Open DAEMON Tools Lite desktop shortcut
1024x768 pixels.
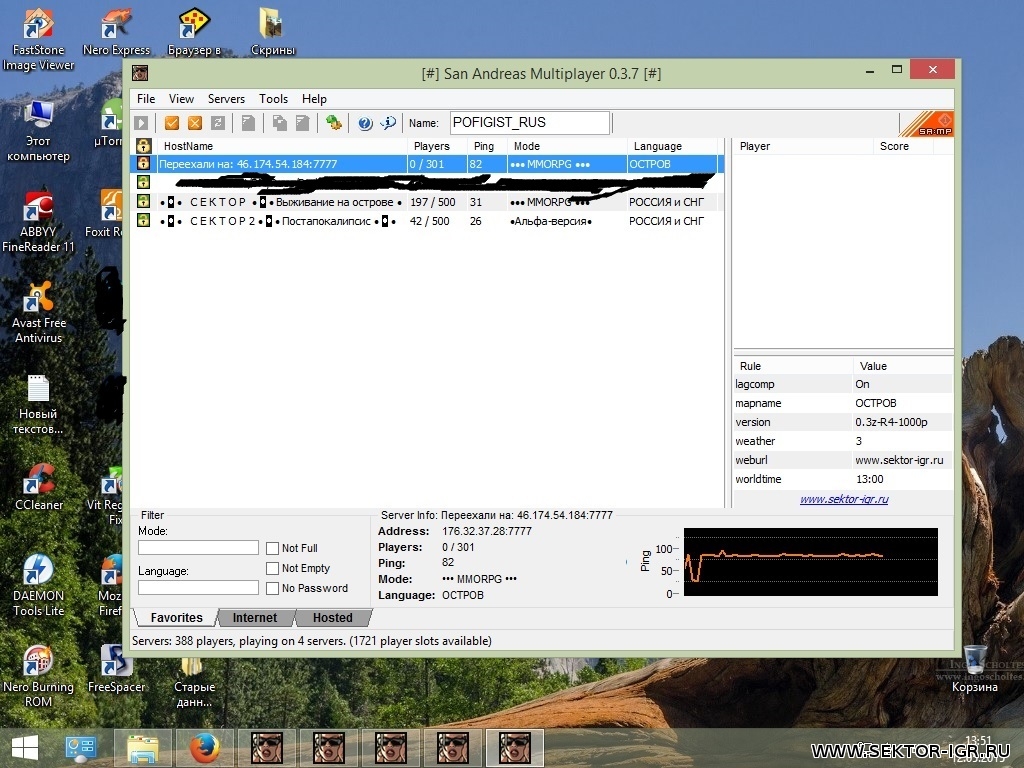[38, 585]
